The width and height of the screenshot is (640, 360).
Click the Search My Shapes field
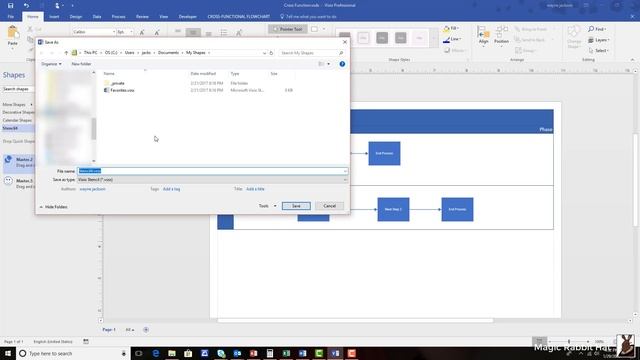click(311, 53)
